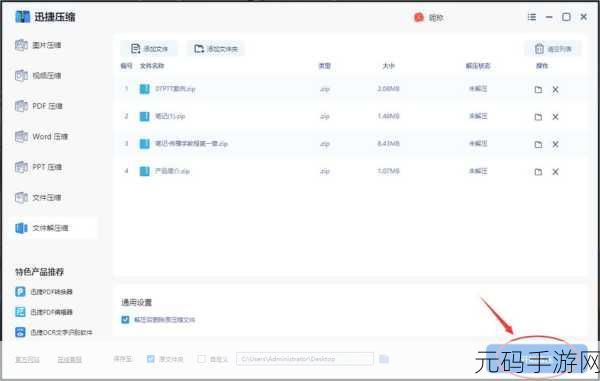Click zip file icon in row 1
The image size is (600, 381).
(144, 89)
